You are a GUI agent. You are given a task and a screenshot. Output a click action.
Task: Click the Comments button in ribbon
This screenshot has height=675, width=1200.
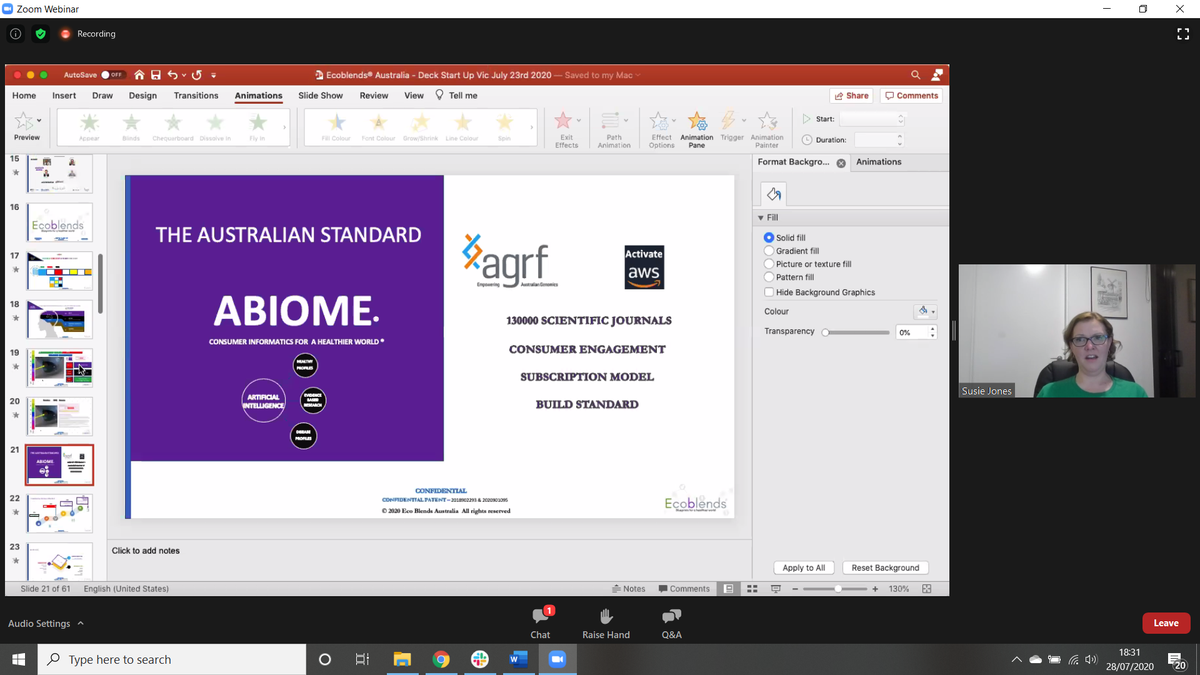[x=911, y=96]
